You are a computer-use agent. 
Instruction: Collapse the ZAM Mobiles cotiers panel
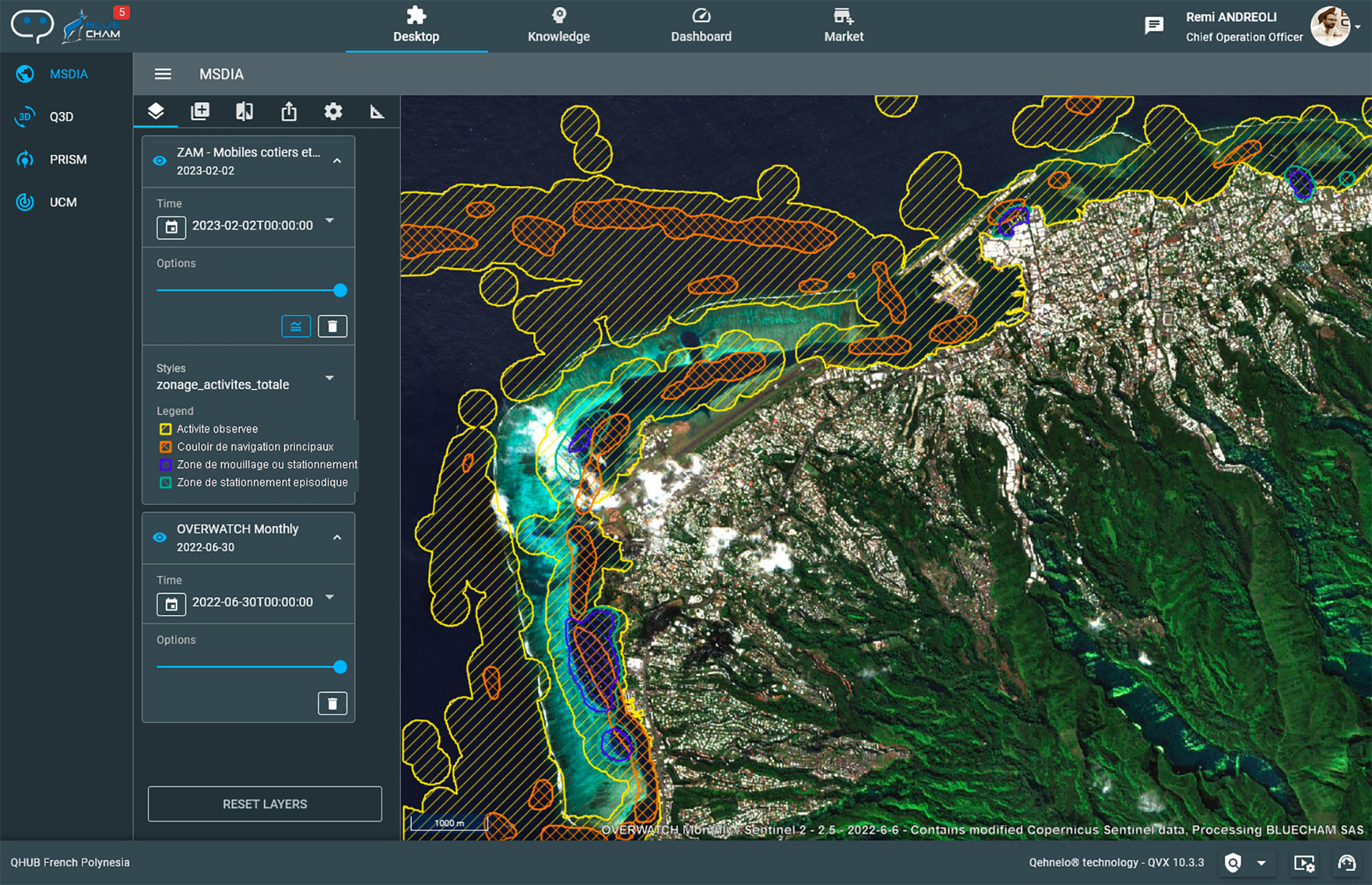click(337, 161)
